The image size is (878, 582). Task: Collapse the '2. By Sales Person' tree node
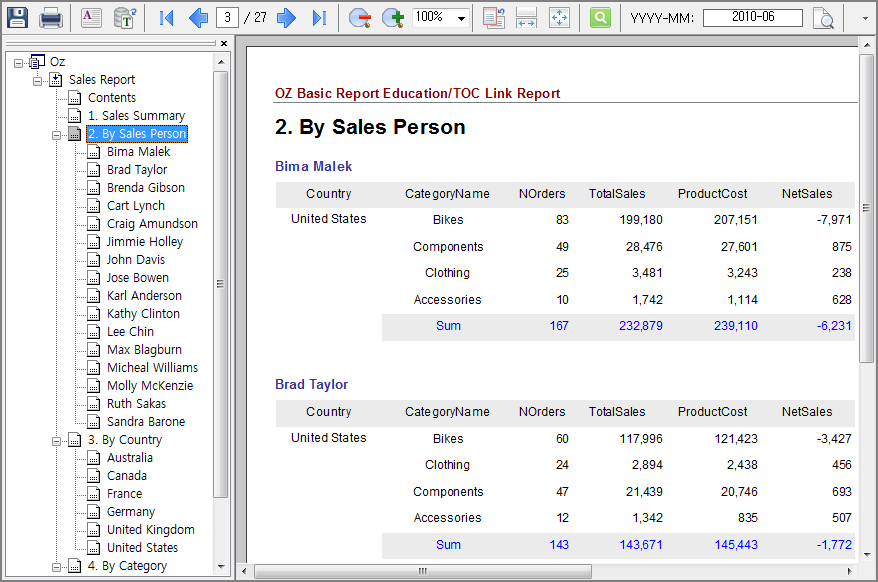pos(56,134)
